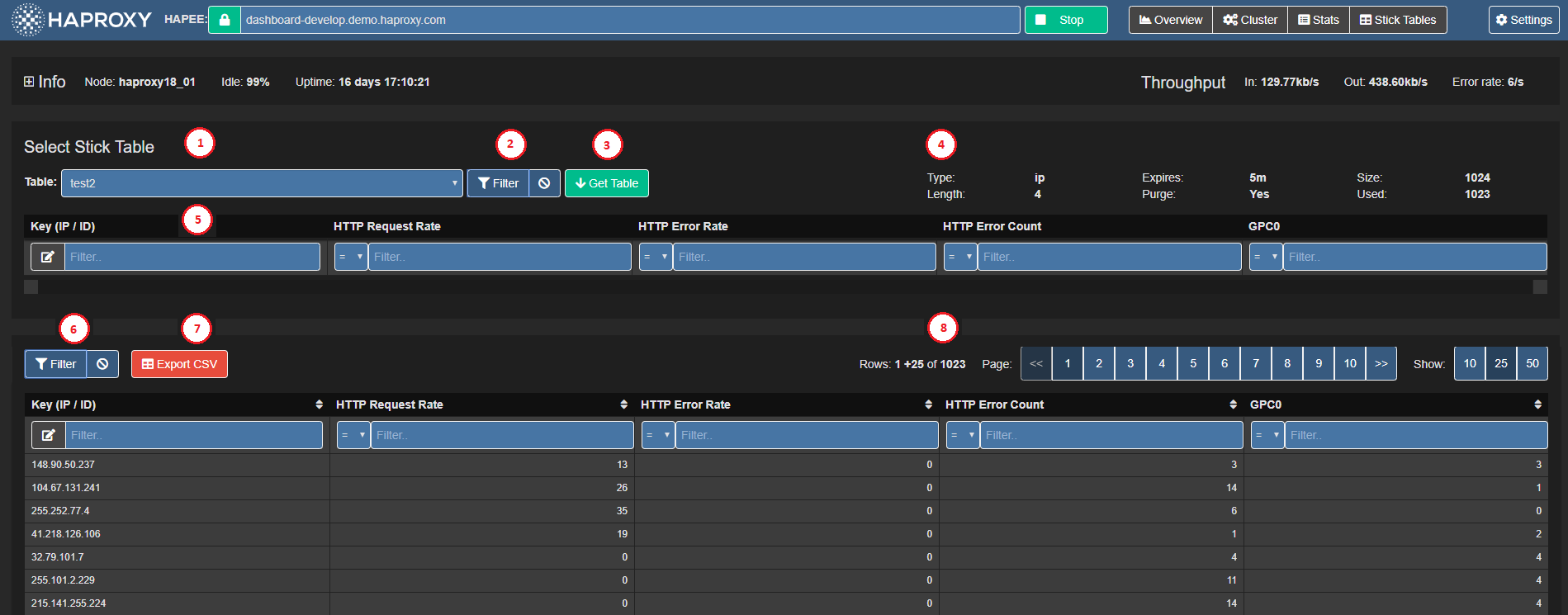Viewport: 1568px width, 615px height.
Task: Show 25 rows per page
Action: pos(1501,364)
